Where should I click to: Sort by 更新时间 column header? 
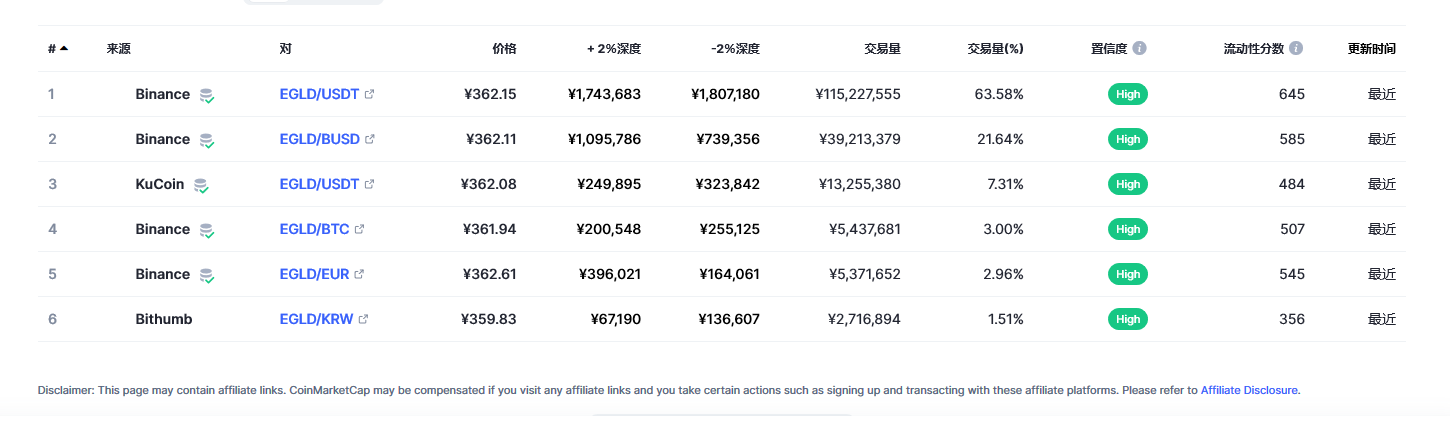coord(1372,48)
